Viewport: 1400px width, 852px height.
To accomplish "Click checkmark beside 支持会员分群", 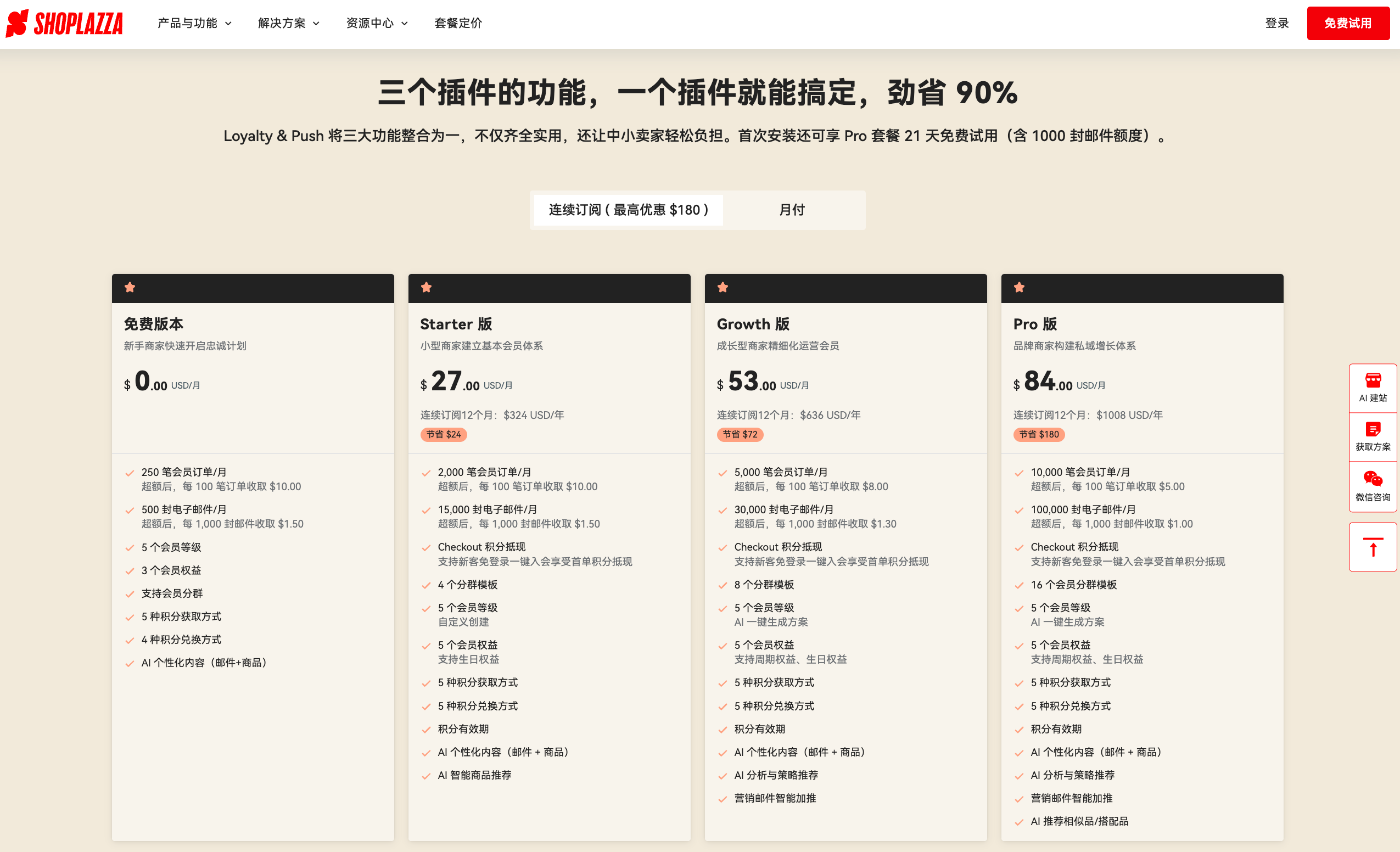I will coord(130,594).
